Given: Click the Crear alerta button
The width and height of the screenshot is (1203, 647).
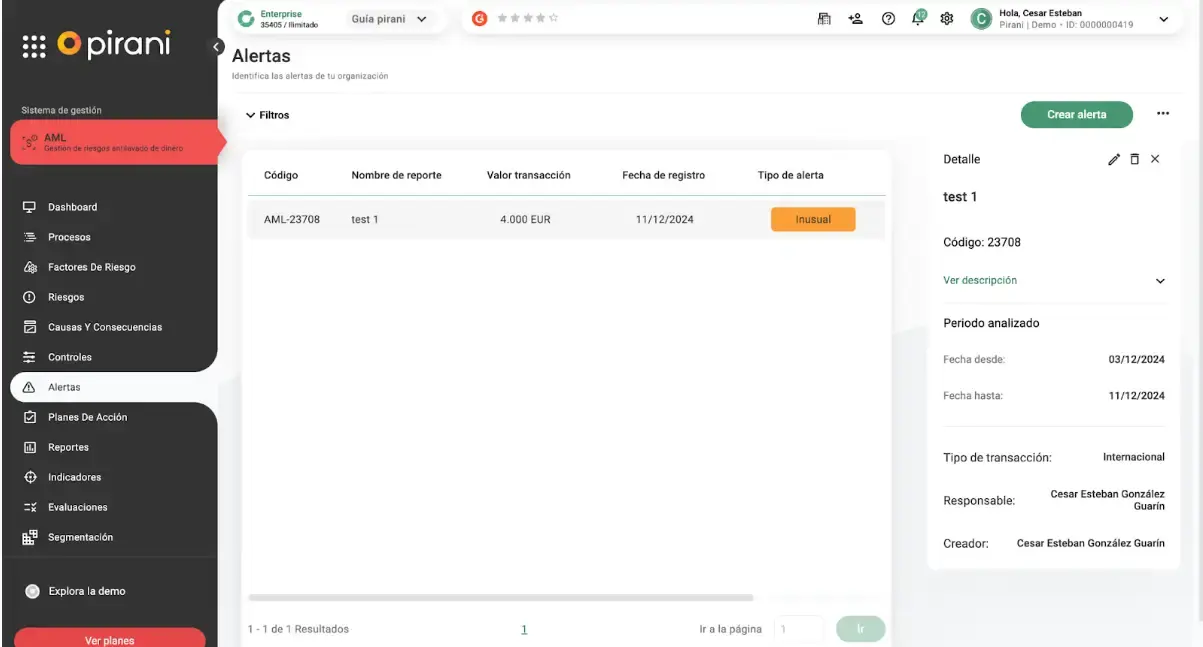Looking at the screenshot, I should click(1076, 115).
